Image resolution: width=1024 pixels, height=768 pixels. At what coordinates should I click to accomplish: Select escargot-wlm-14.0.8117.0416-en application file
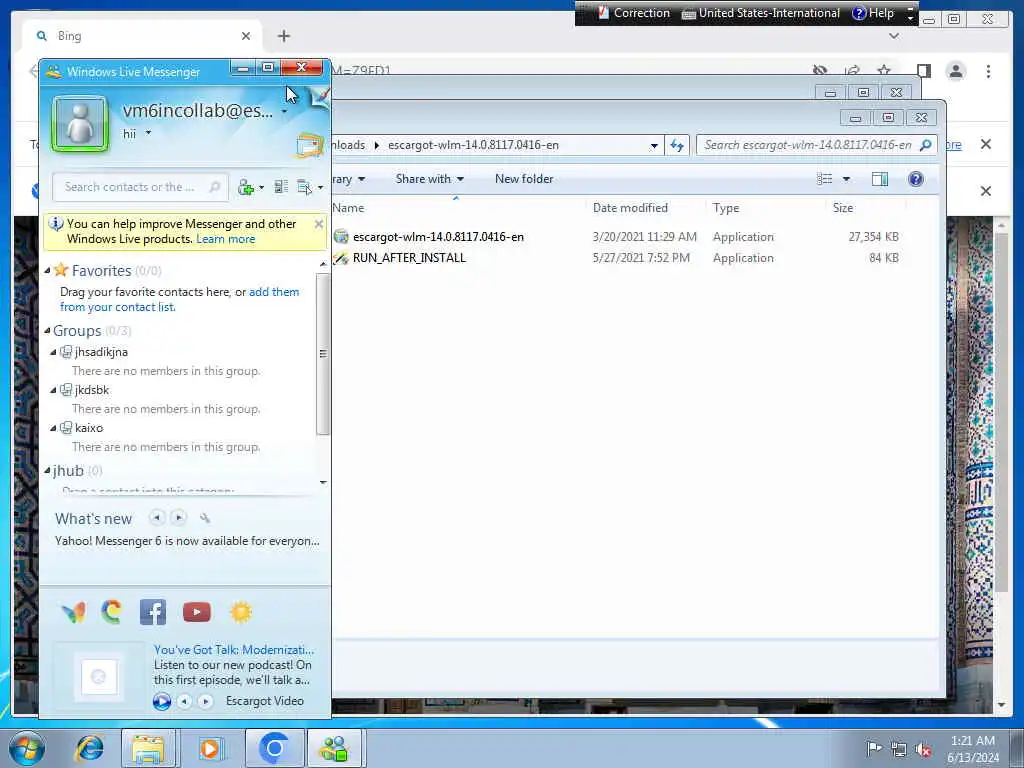pyautogui.click(x=438, y=237)
